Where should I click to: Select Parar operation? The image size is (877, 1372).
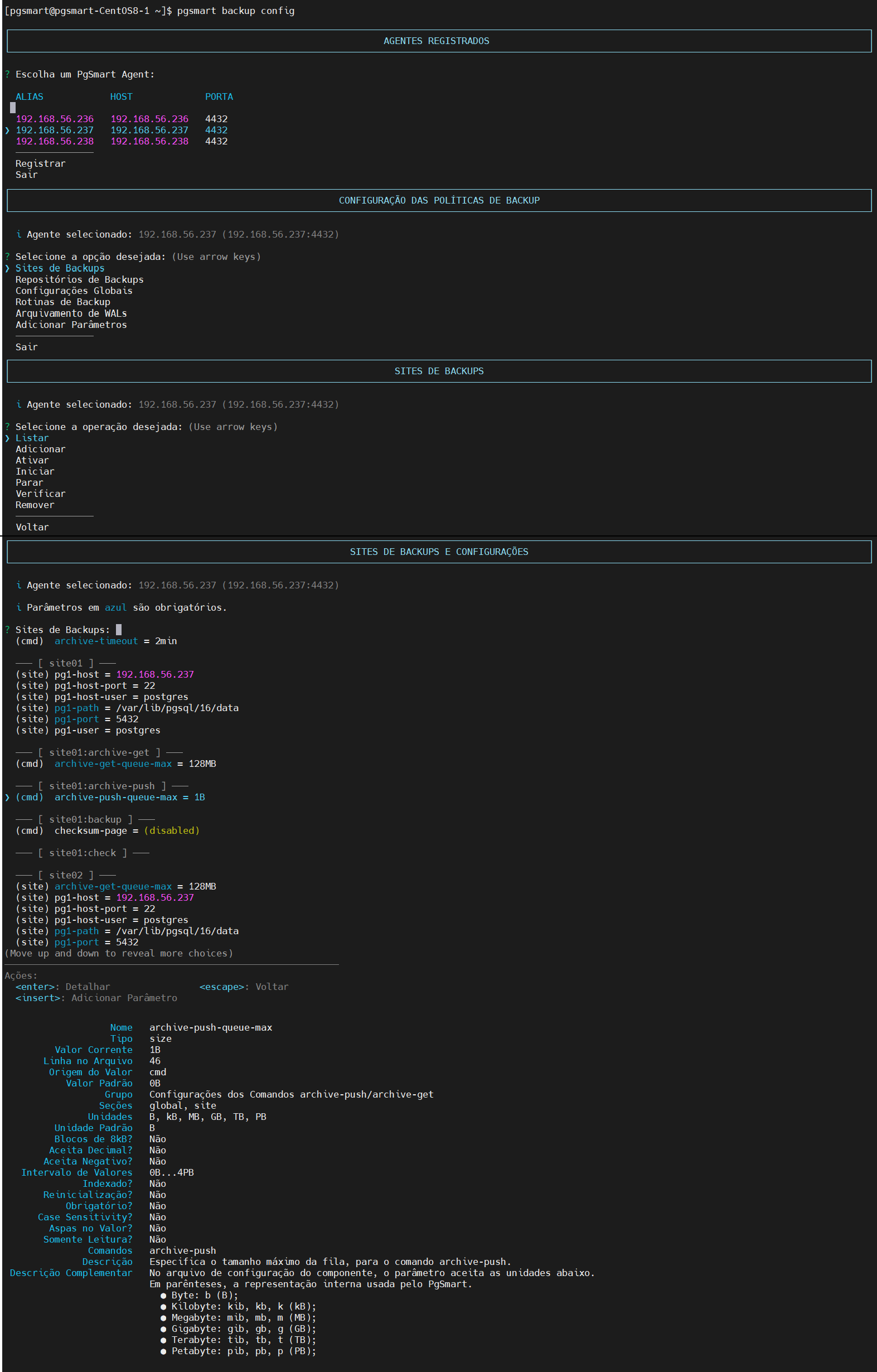point(29,482)
